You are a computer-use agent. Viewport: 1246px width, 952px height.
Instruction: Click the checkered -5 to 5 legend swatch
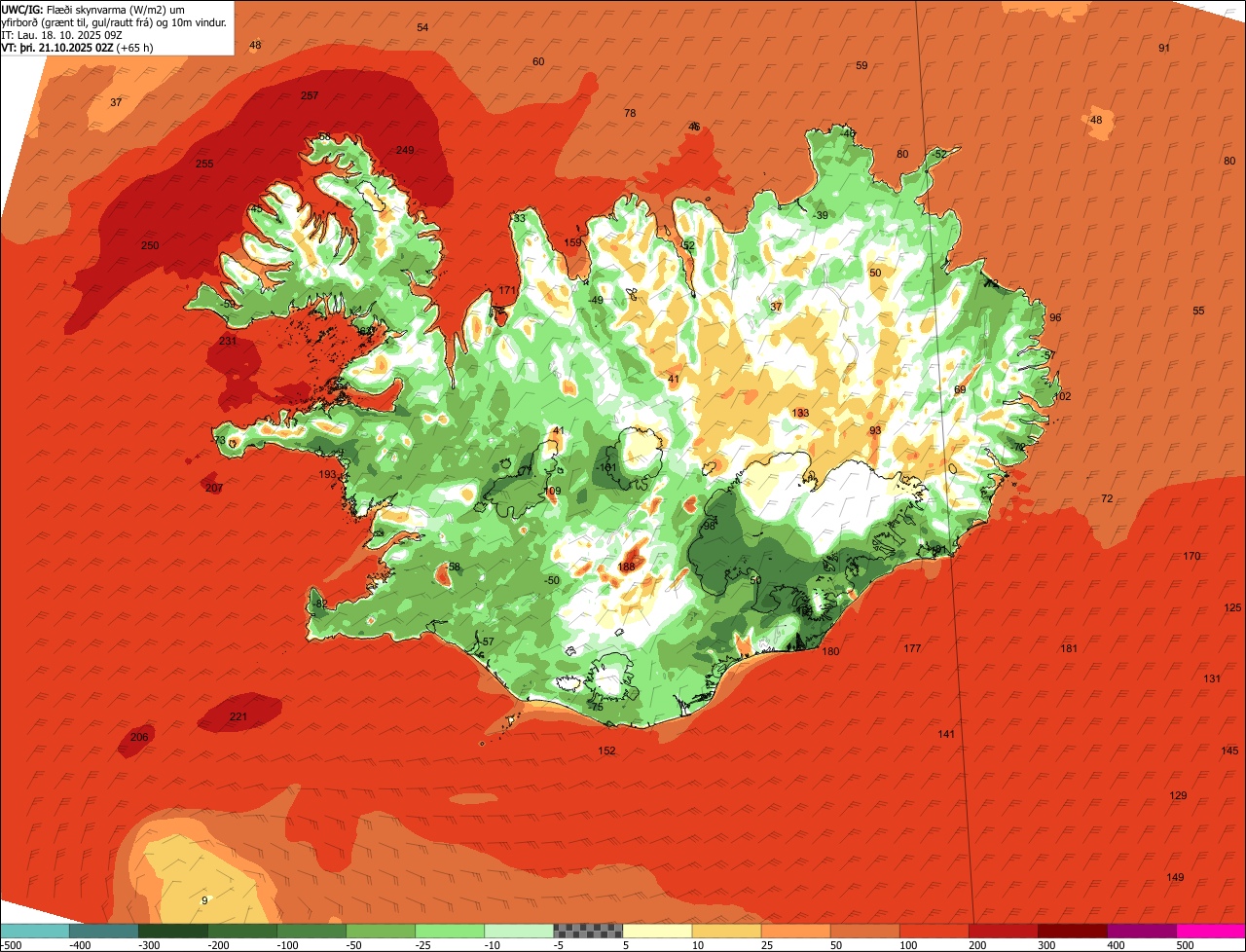coord(588,930)
